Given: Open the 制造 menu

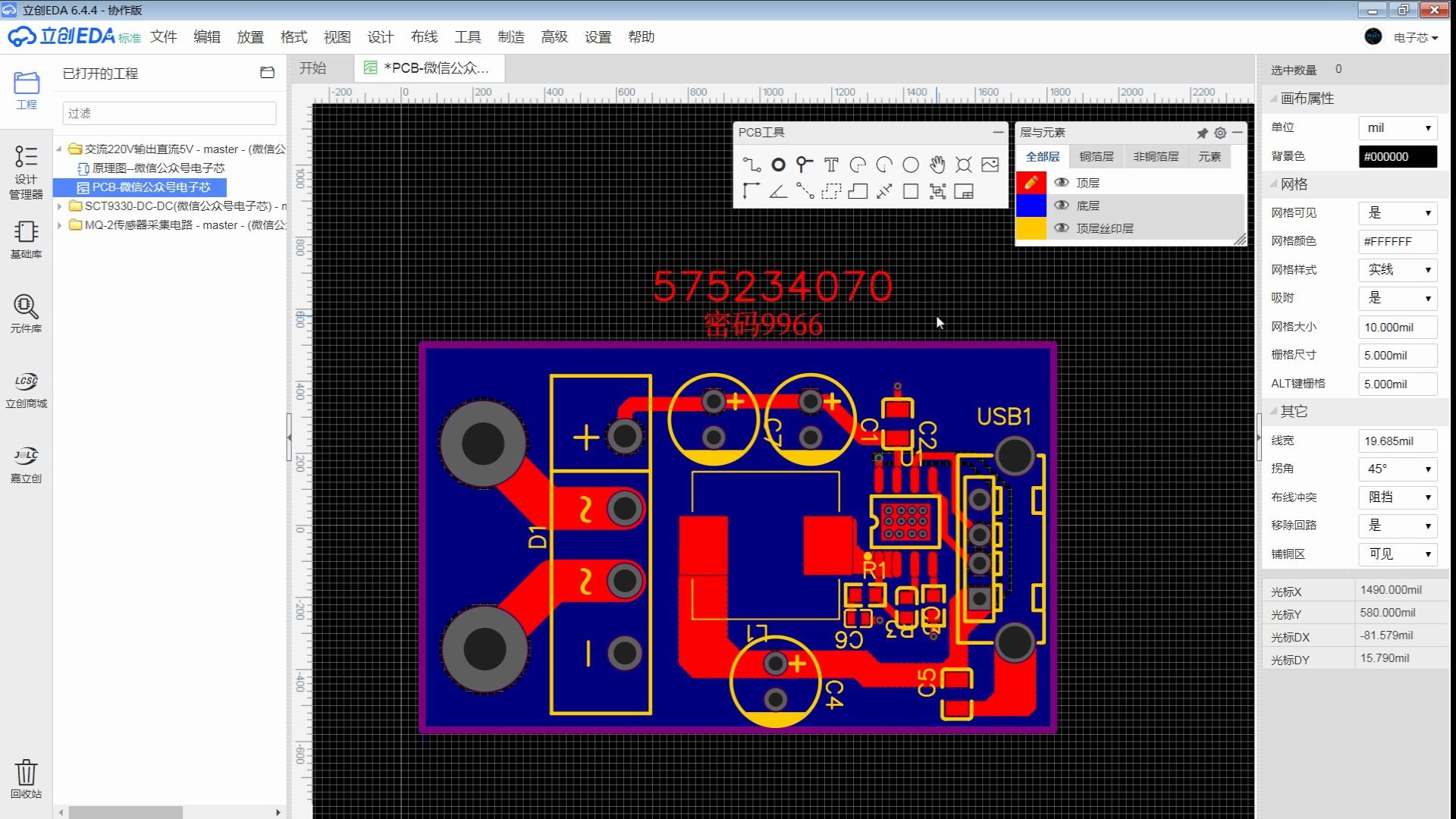Looking at the screenshot, I should tap(511, 36).
